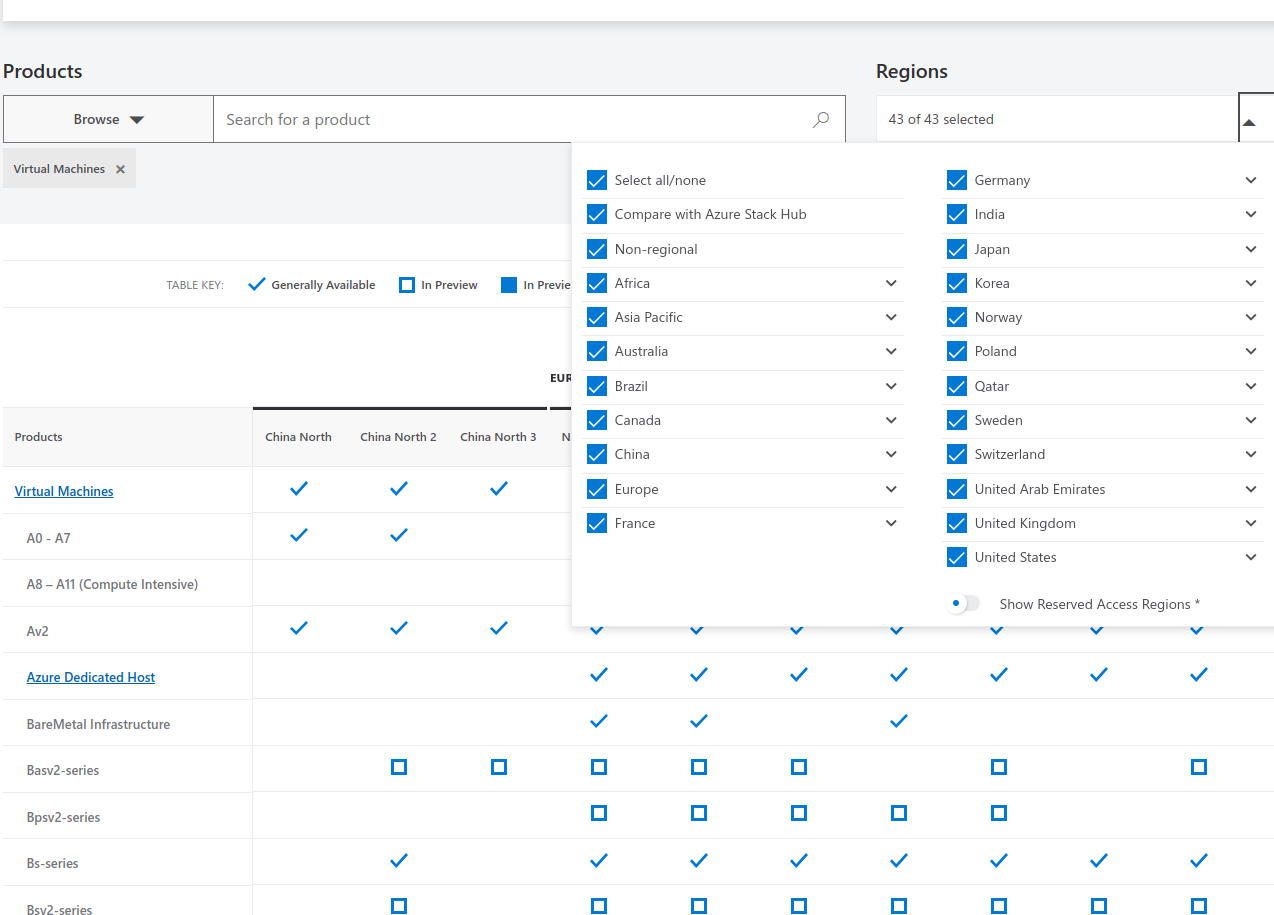Uncheck the Poland checkbox
The width and height of the screenshot is (1274, 915).
(957, 351)
